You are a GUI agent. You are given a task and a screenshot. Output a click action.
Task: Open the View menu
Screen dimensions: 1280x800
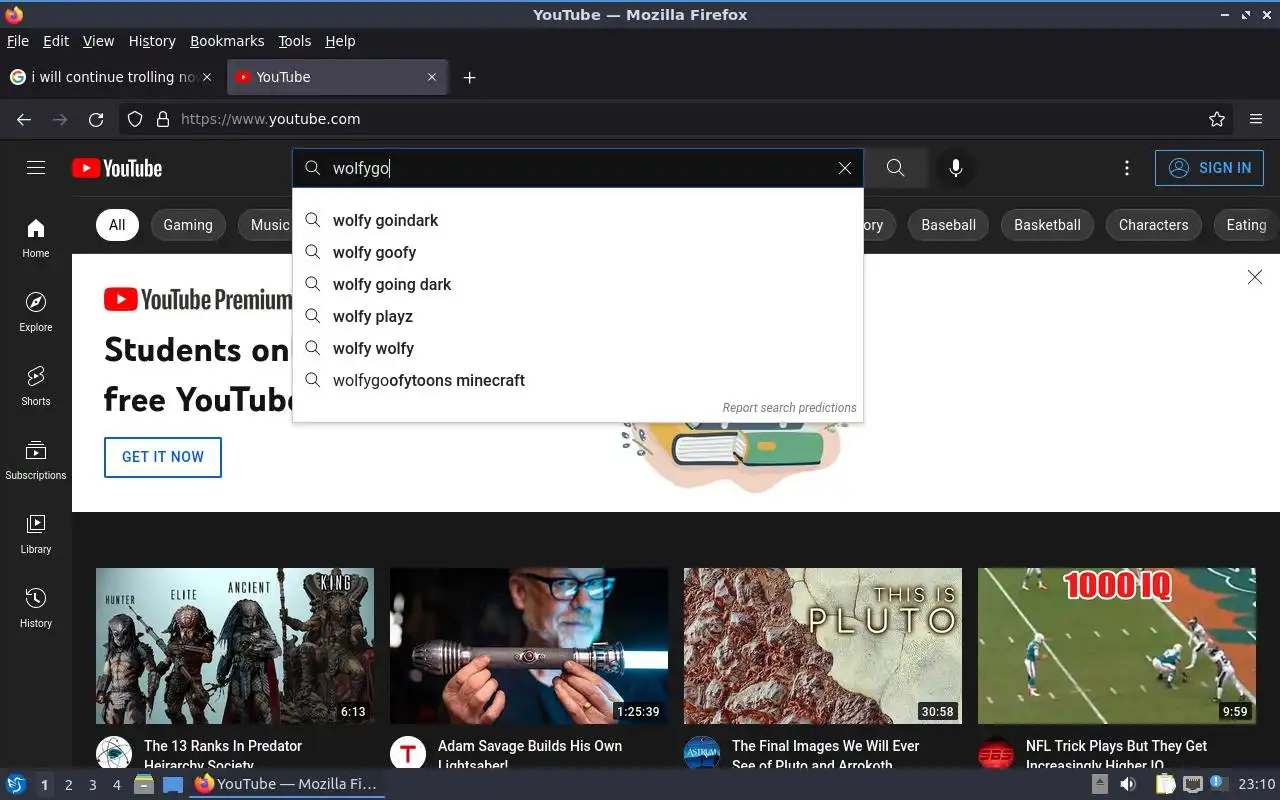(x=98, y=41)
